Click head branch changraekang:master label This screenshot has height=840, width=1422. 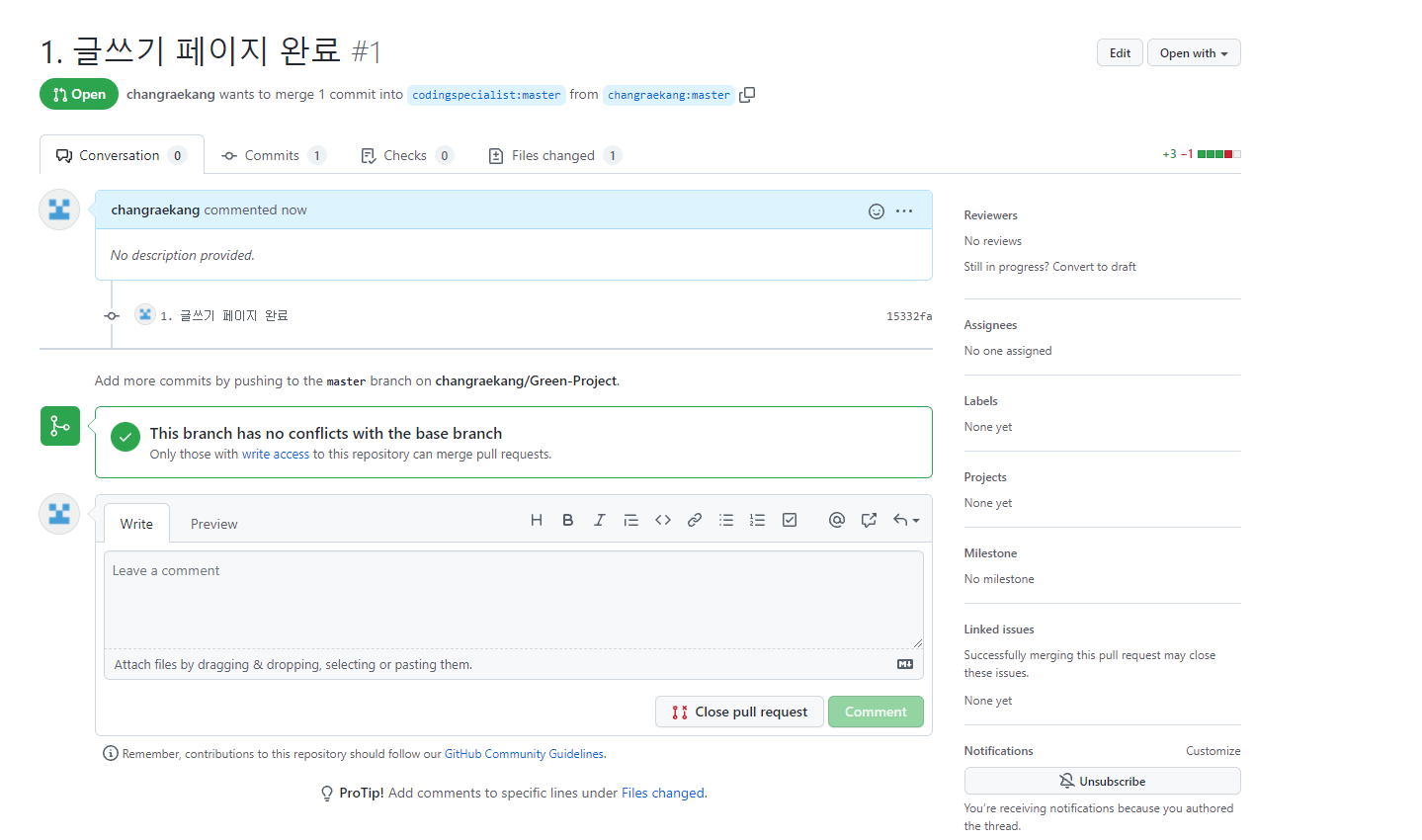[669, 95]
